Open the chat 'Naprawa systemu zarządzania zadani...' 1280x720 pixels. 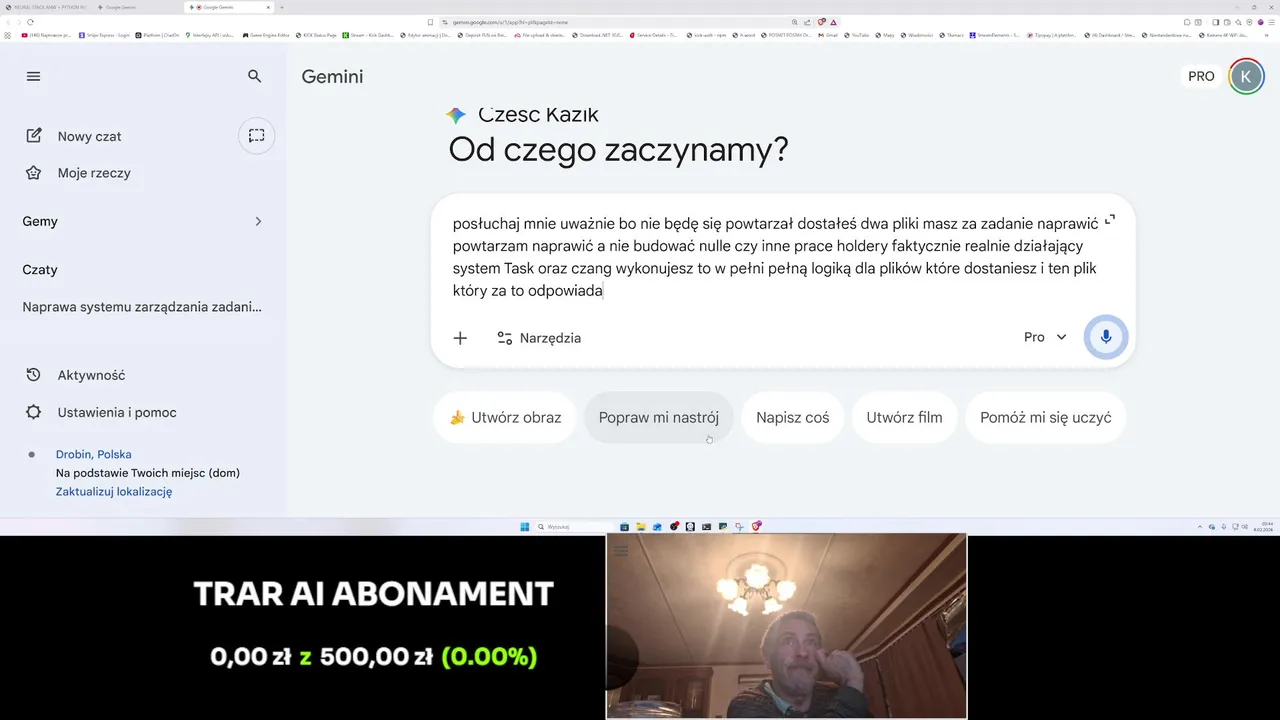click(142, 307)
